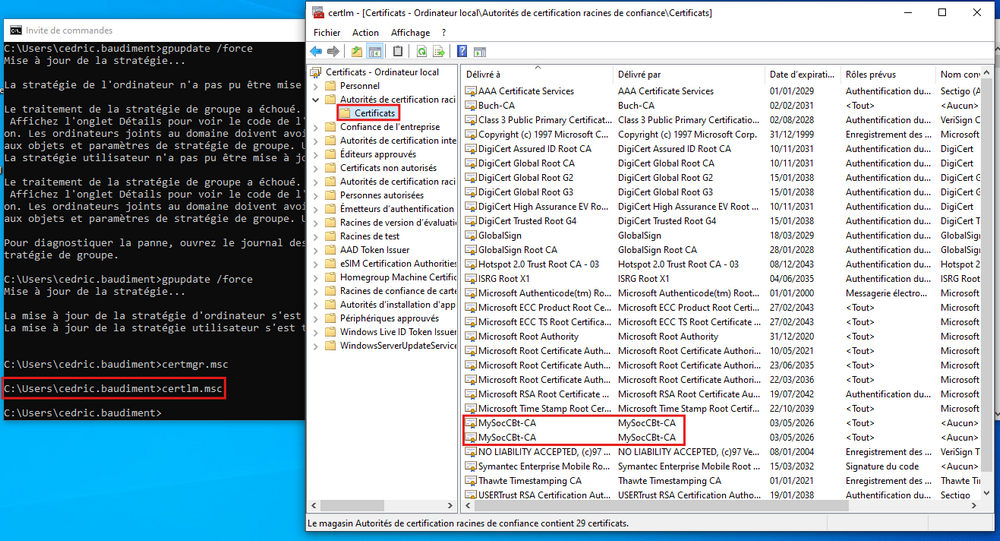Open the Affichage menu
Viewport: 1000px width, 541px height.
[410, 33]
